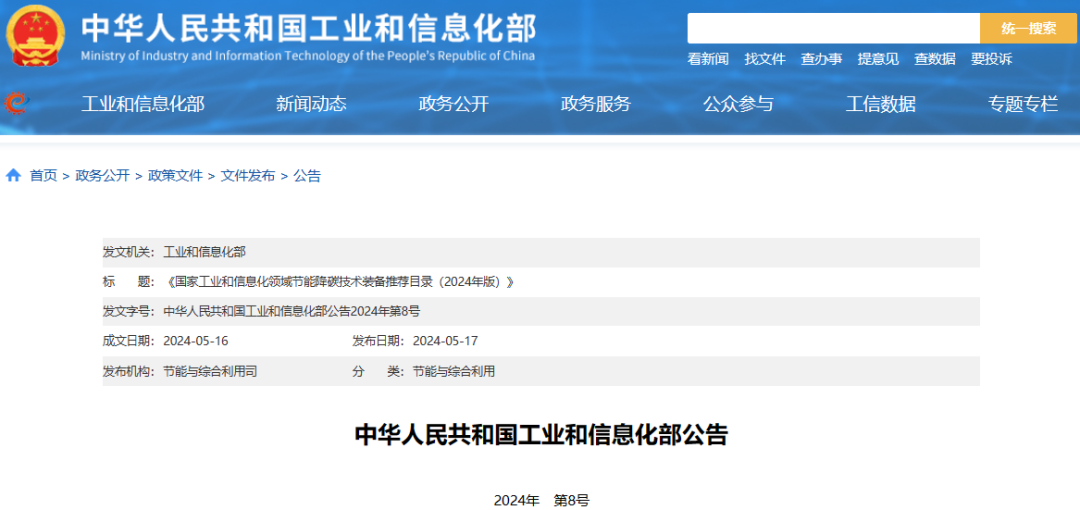Viewport: 1080px width, 510px height.
Task: Click the red swirl icon in navigation bar
Action: [16, 103]
